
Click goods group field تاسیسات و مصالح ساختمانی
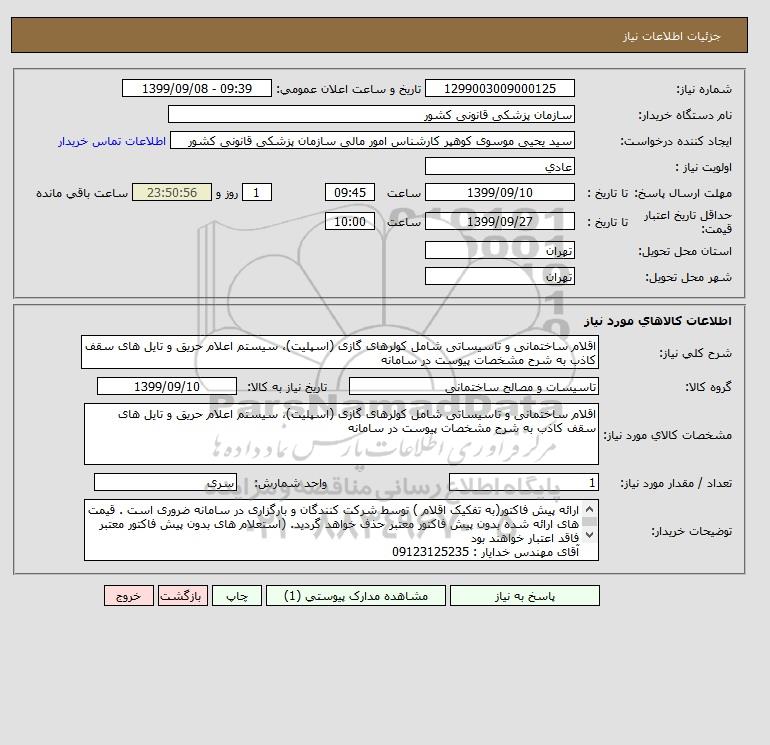point(473,386)
